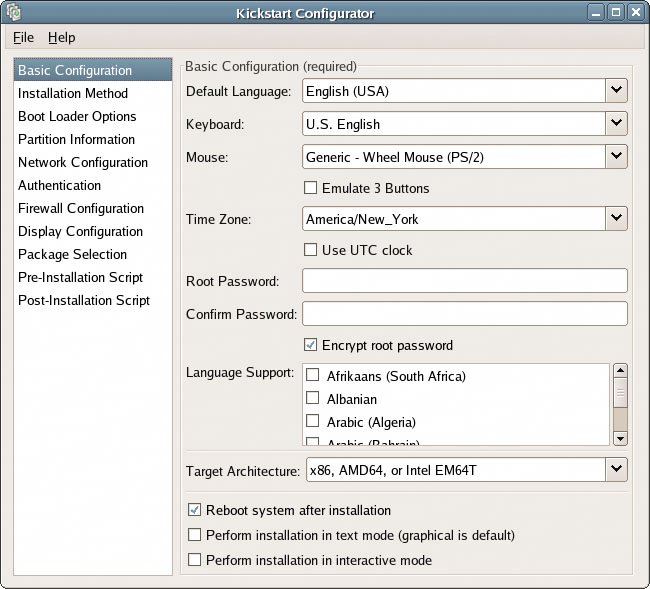Go to Firewall Configuration section
The width and height of the screenshot is (650, 589).
tap(80, 208)
